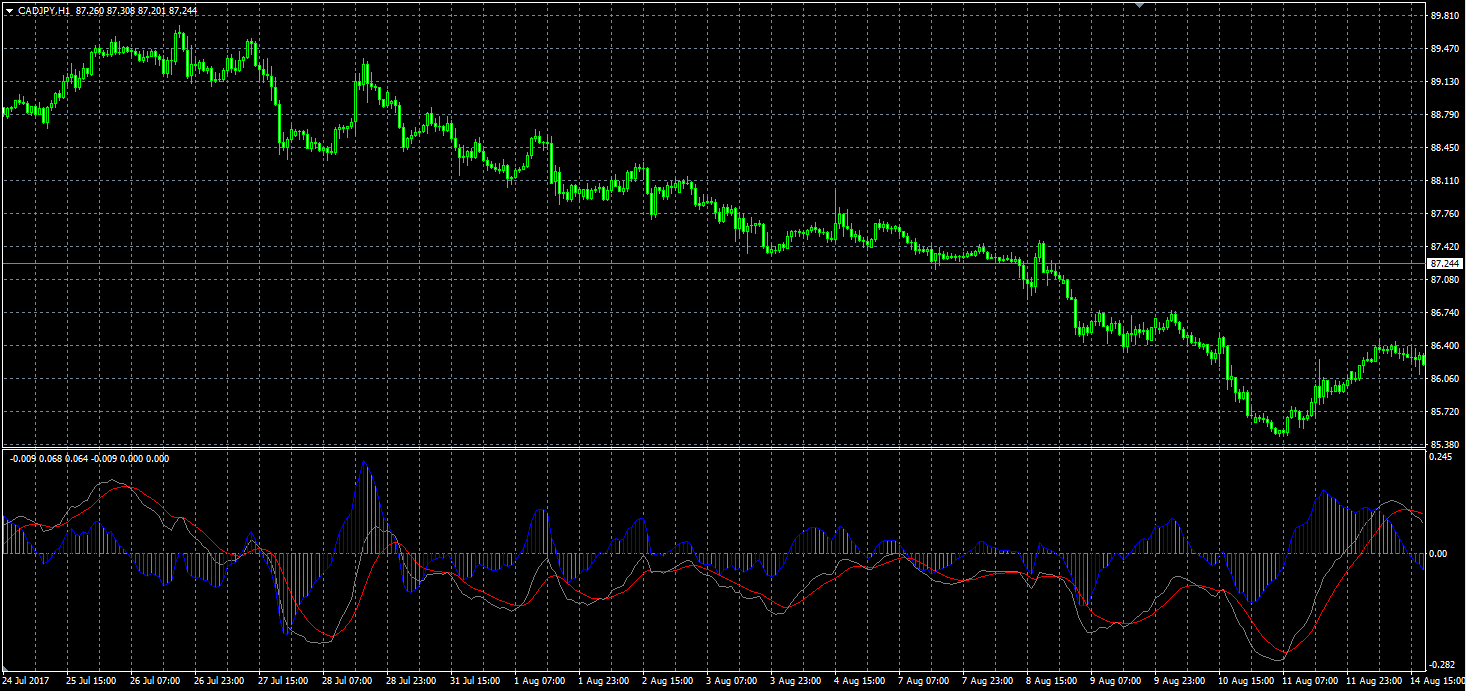Click the 10 Aug 15:00 time label
The width and height of the screenshot is (1466, 691).
[x=1244, y=680]
